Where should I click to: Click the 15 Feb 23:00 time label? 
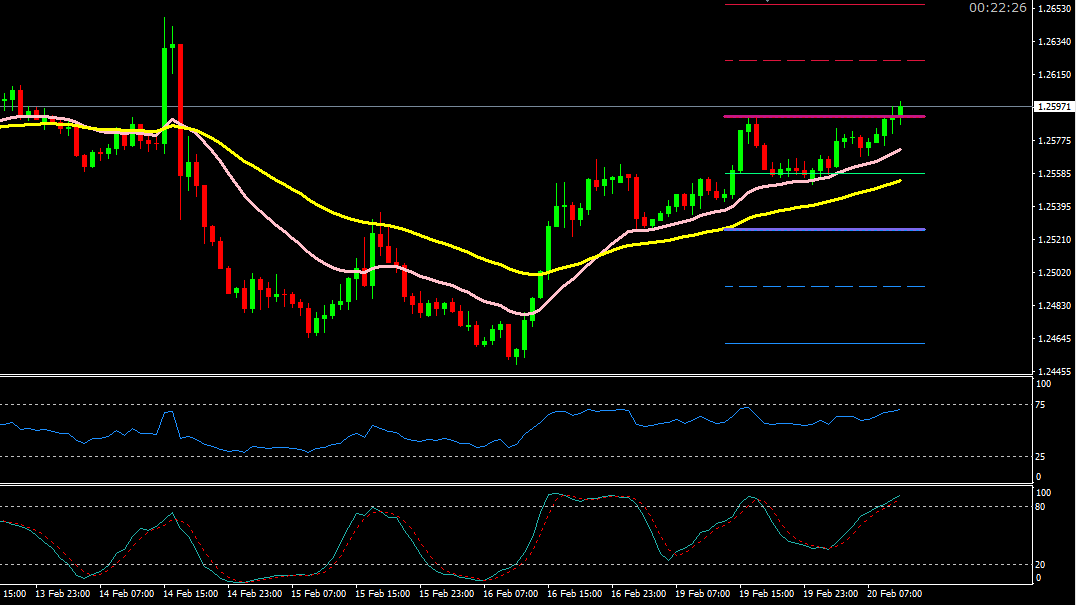(x=446, y=593)
